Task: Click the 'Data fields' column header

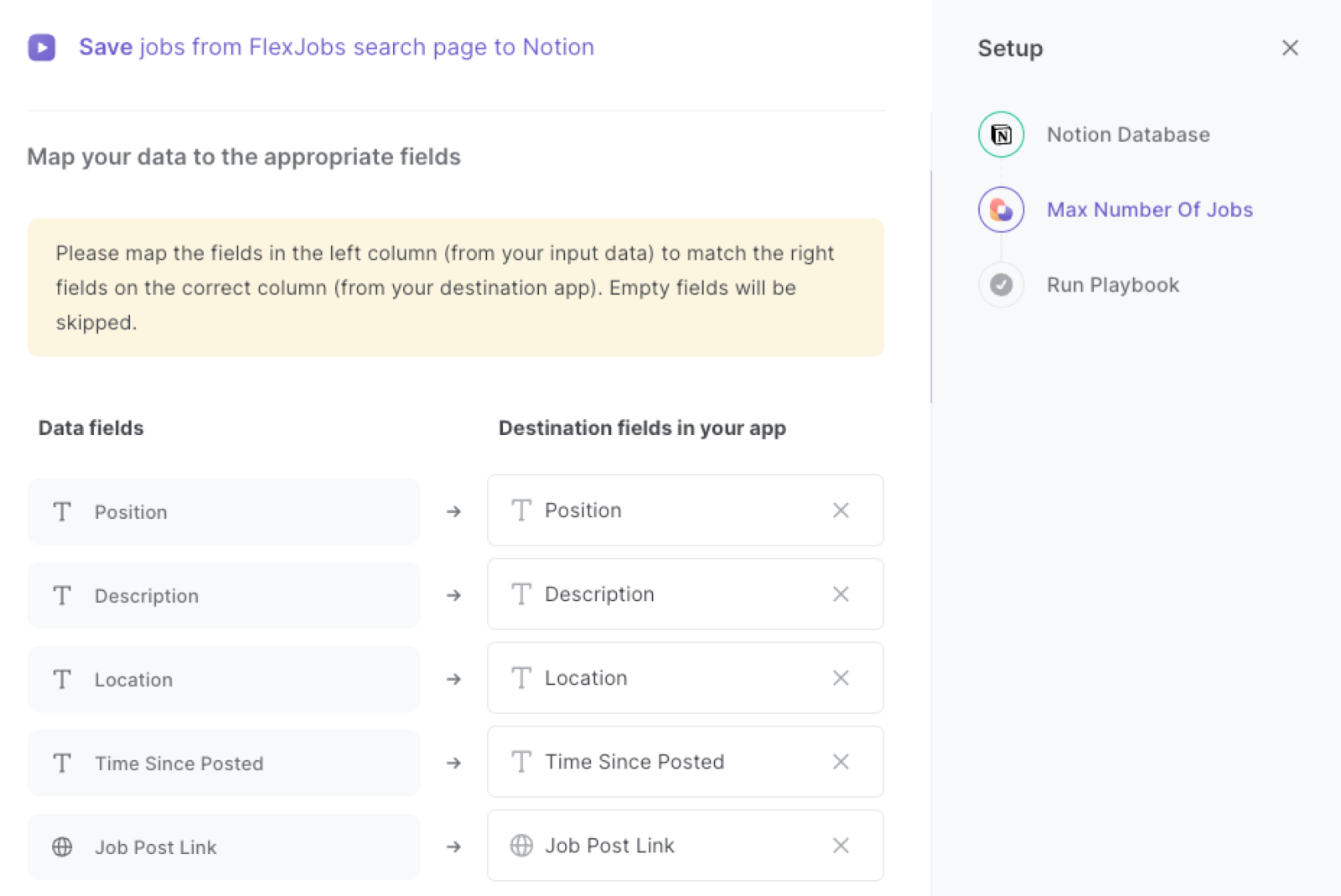Action: pos(91,428)
